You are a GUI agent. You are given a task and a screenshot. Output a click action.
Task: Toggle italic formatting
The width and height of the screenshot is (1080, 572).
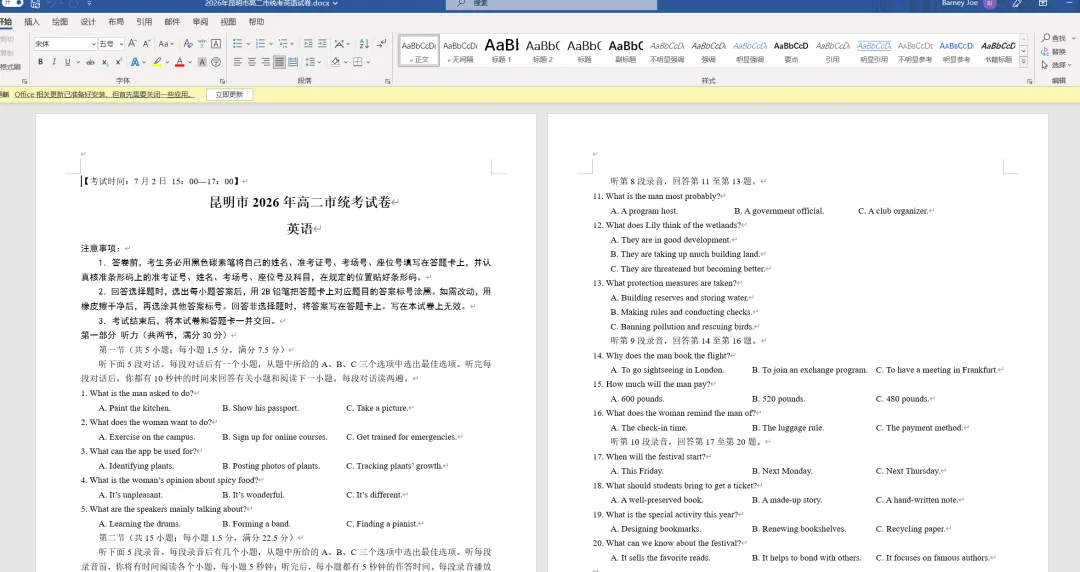[x=54, y=62]
